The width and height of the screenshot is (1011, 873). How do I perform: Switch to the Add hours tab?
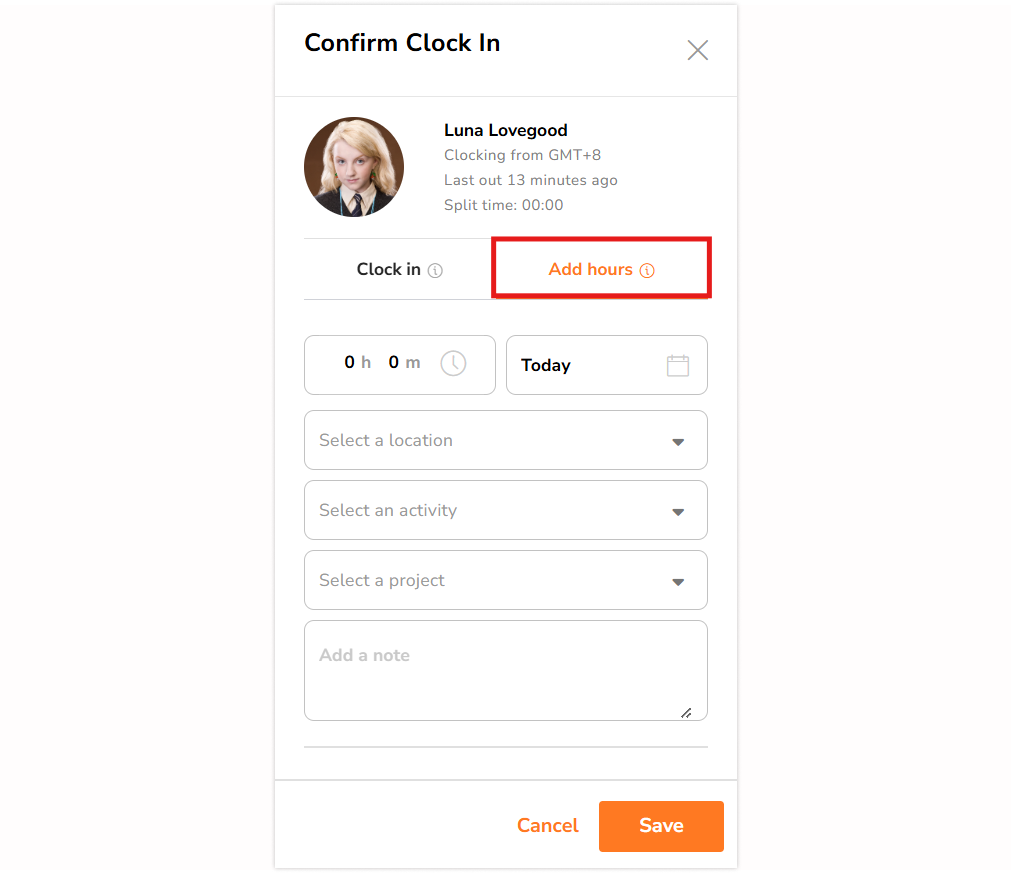pos(601,270)
